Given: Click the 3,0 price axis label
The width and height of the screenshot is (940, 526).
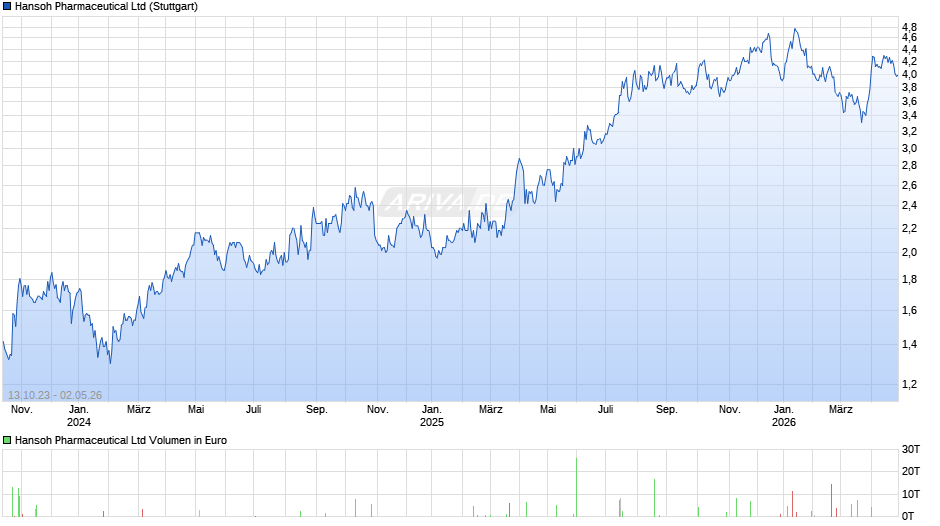Looking at the screenshot, I should [909, 148].
